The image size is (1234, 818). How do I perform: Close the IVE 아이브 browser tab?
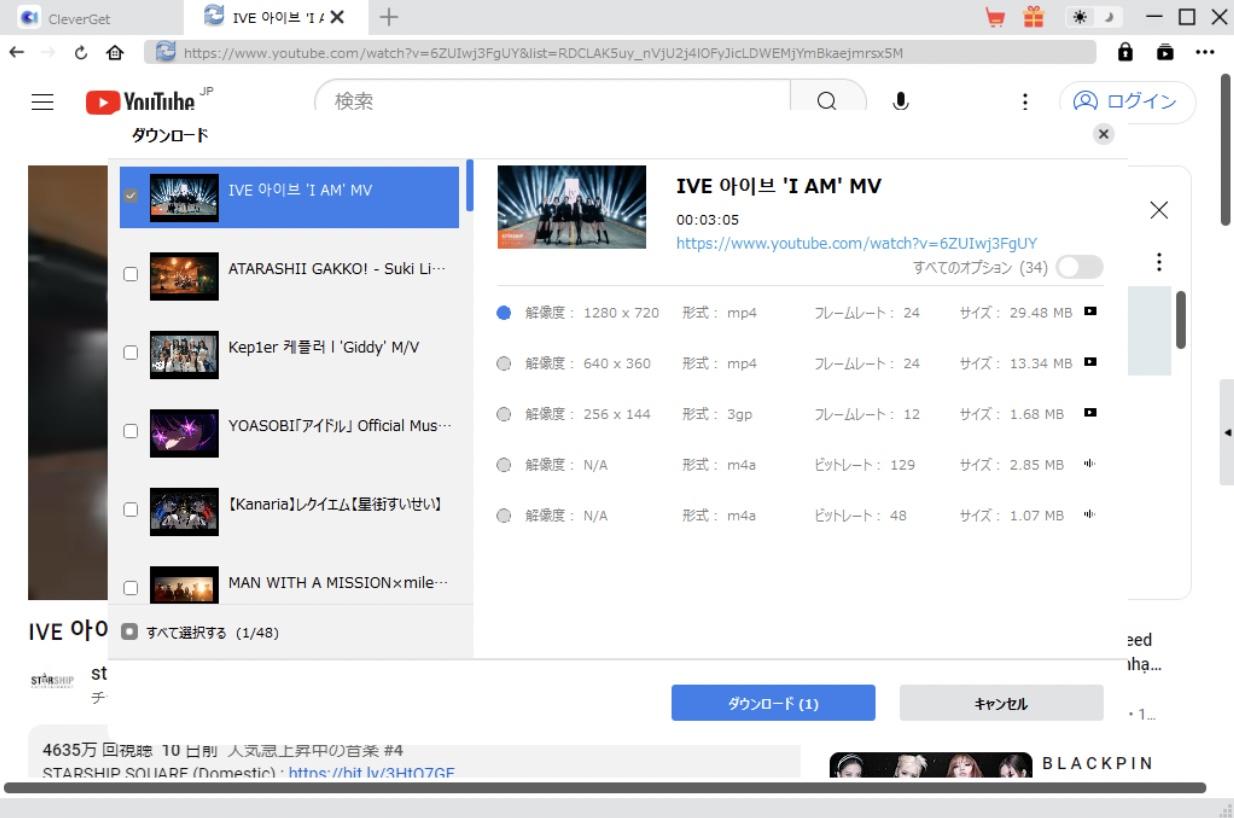pyautogui.click(x=337, y=17)
